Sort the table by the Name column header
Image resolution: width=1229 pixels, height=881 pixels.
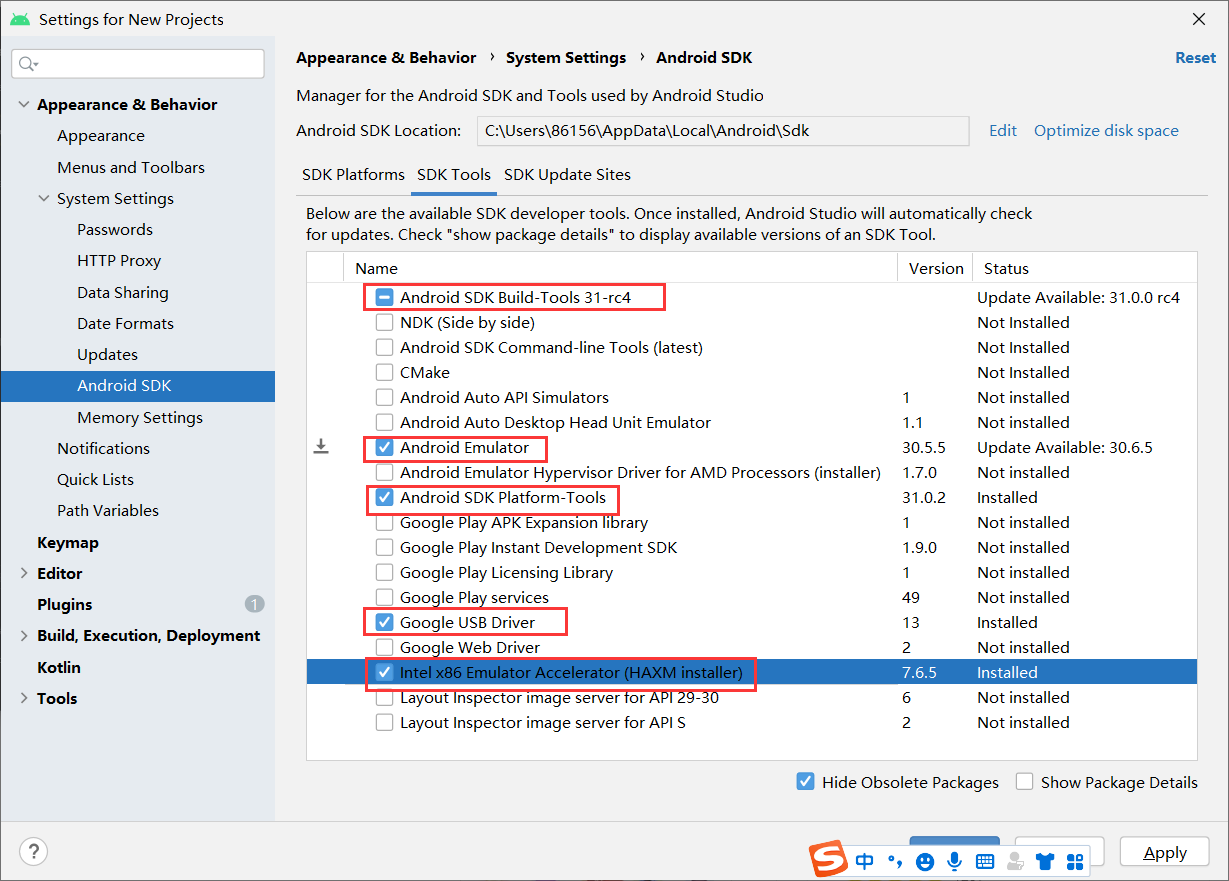tap(620, 268)
